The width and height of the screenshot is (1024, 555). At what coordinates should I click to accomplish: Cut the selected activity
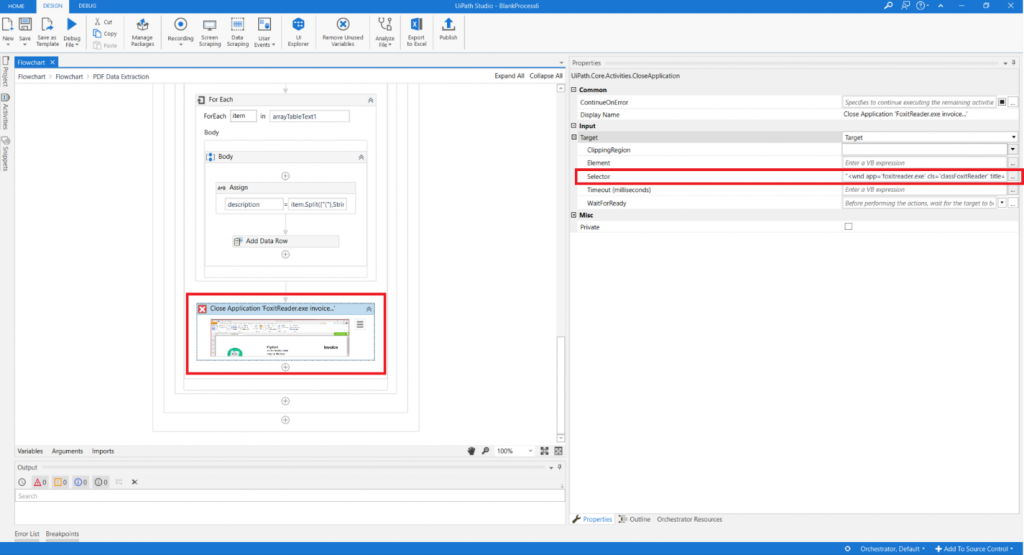103,22
